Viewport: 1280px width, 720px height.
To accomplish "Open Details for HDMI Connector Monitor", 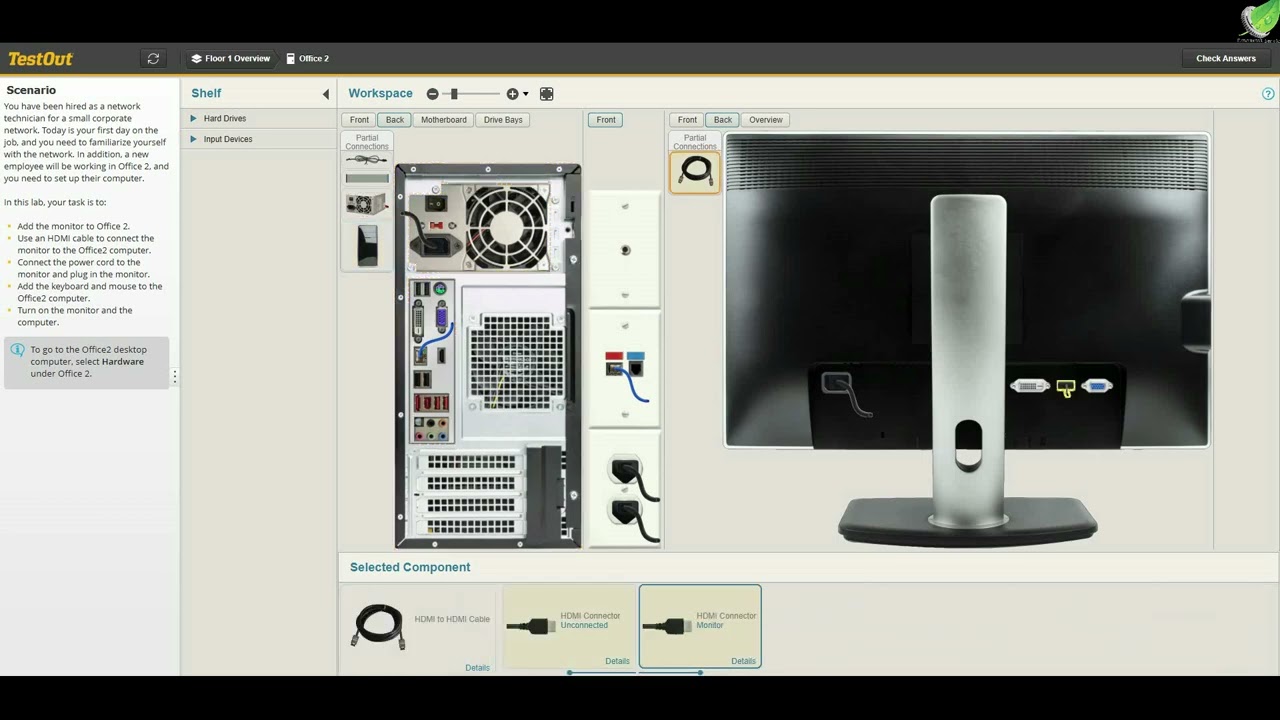I will (743, 661).
